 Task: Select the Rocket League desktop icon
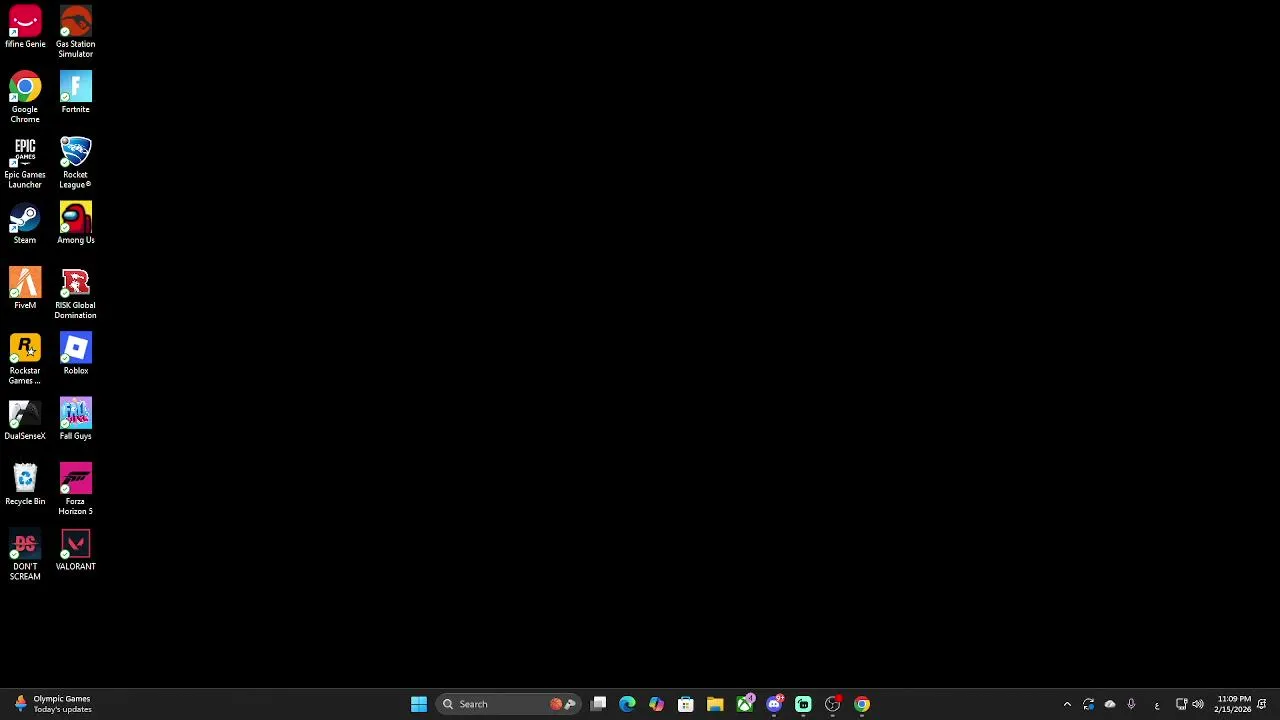pos(75,162)
